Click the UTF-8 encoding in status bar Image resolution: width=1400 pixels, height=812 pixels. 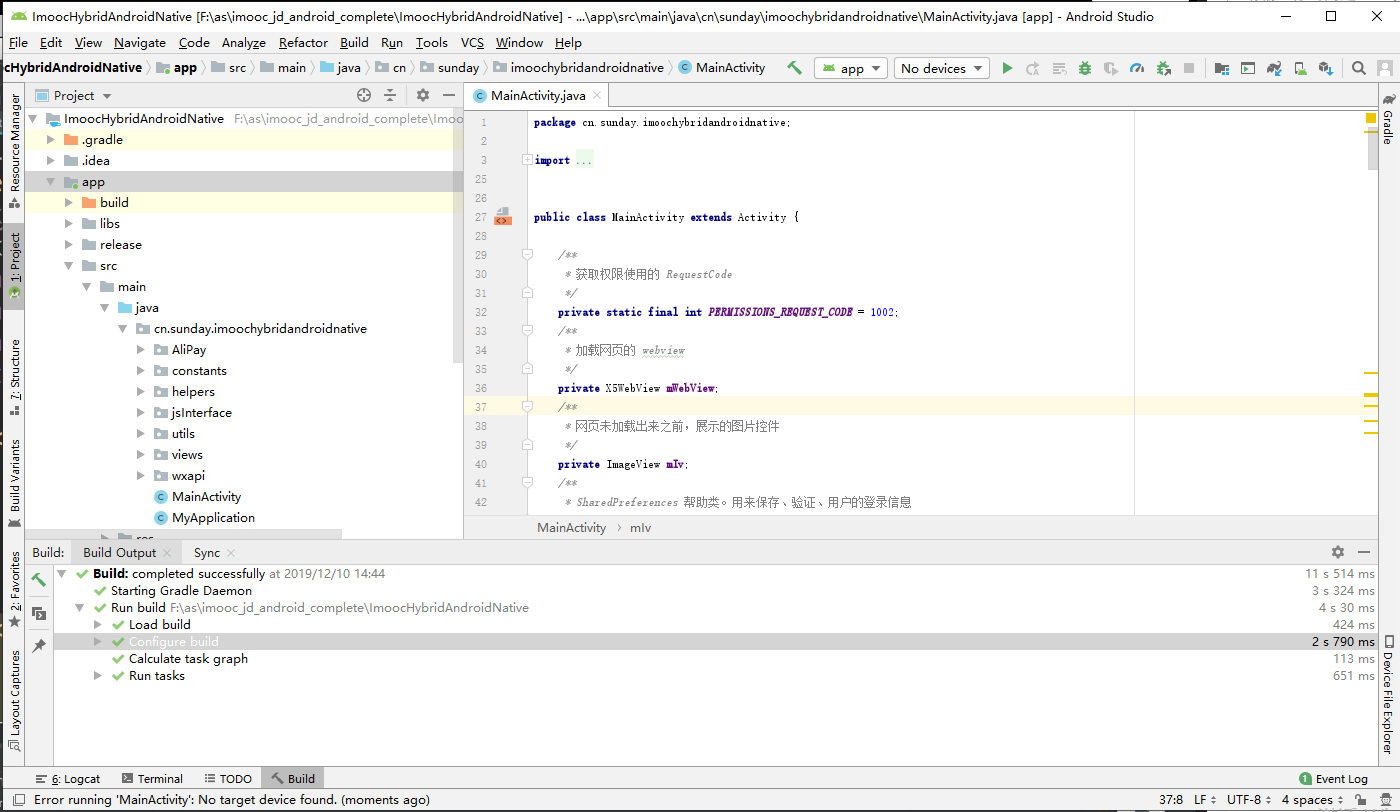coord(1248,799)
